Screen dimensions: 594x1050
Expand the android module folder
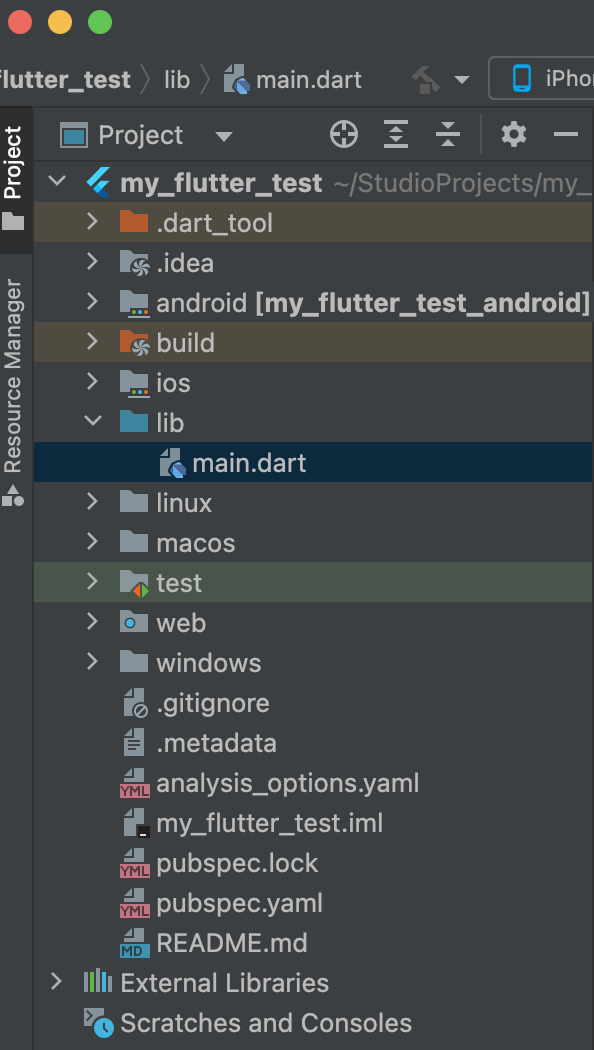click(x=92, y=302)
